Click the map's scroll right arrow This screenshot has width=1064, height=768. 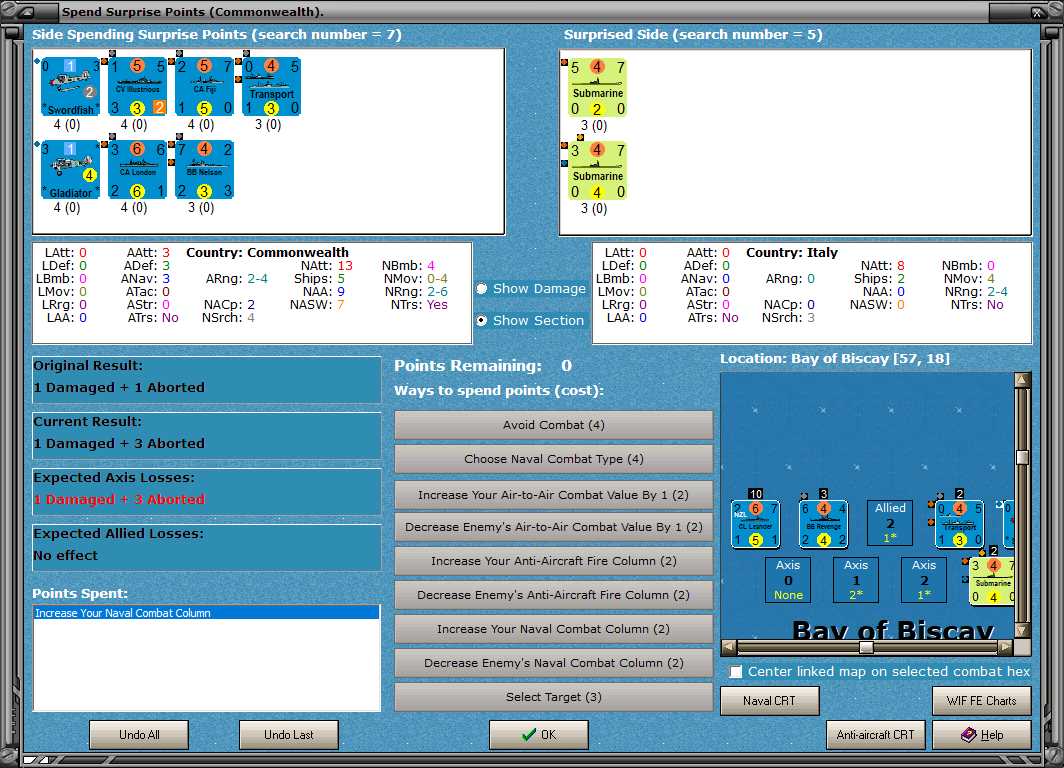click(x=1006, y=647)
